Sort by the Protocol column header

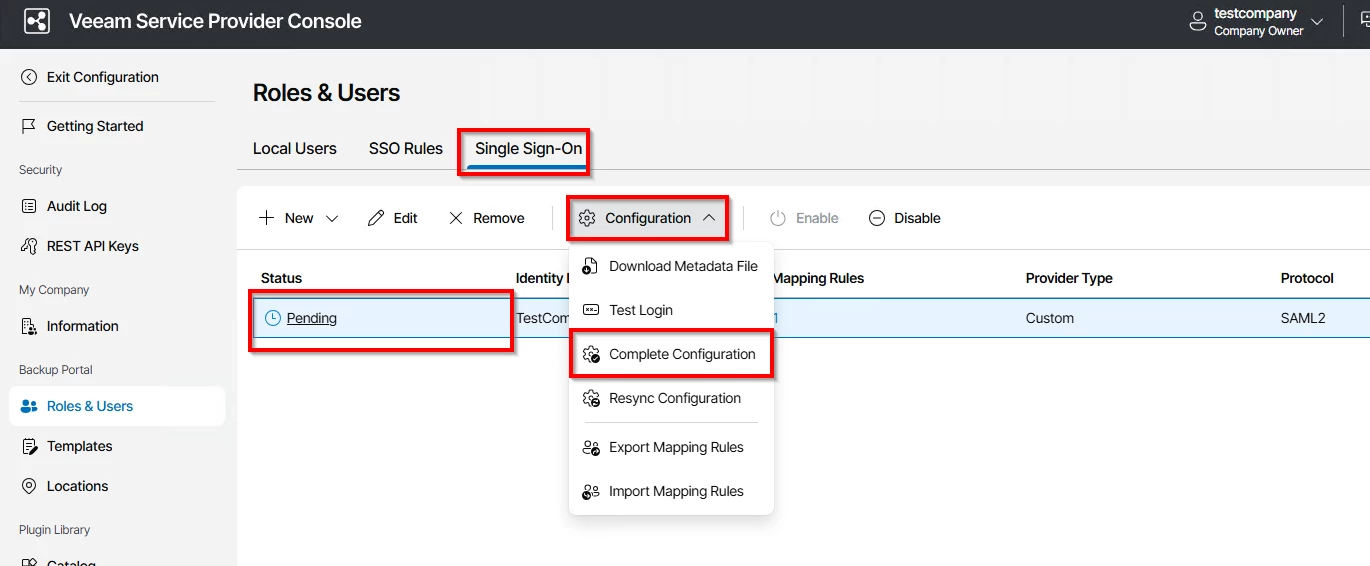(1307, 278)
